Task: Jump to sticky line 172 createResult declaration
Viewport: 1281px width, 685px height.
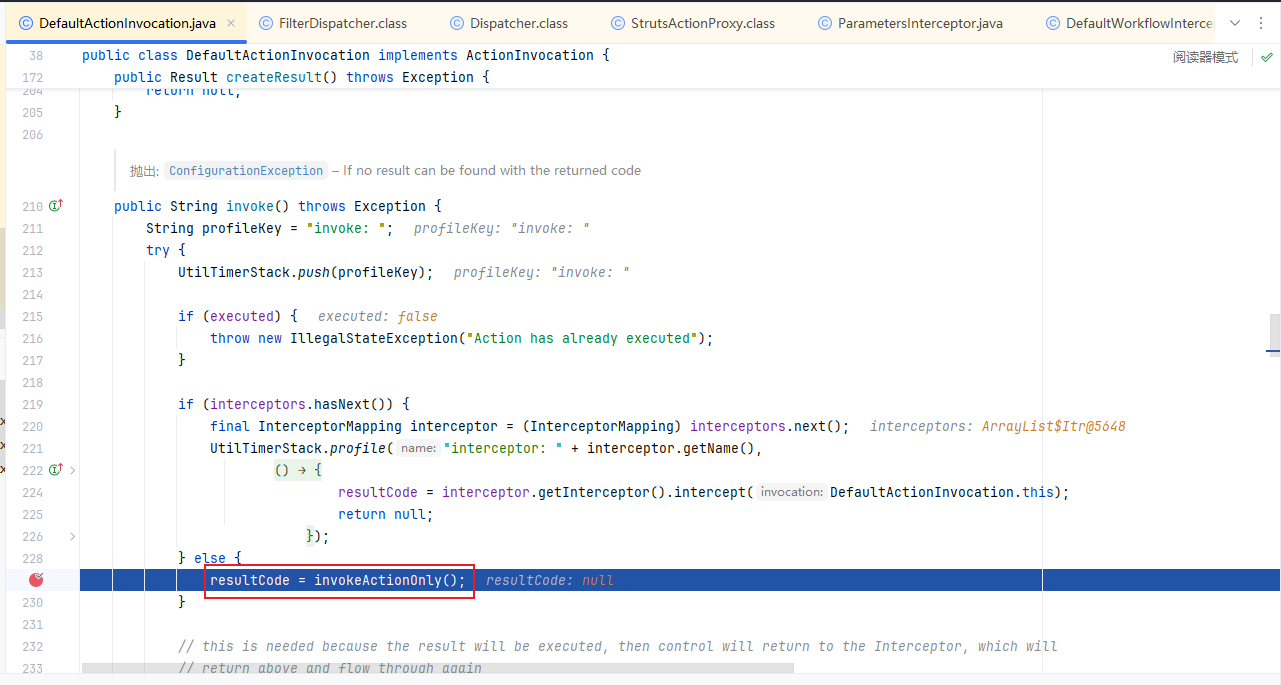Action: (301, 77)
